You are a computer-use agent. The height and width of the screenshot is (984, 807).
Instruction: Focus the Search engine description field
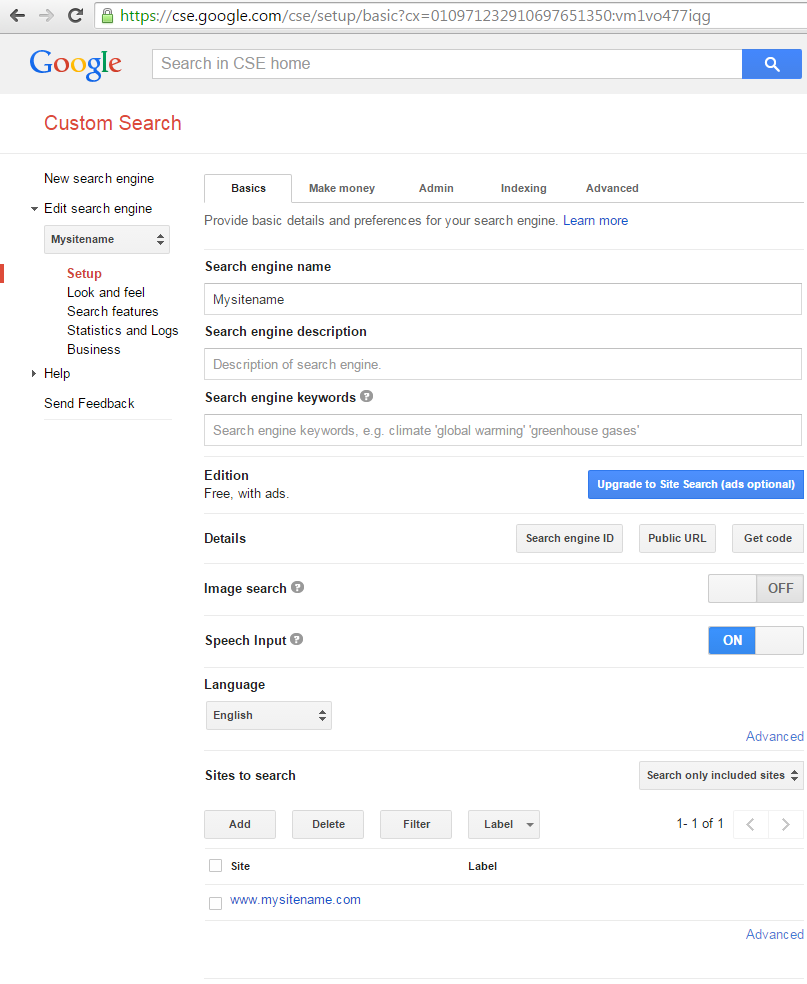[503, 365]
